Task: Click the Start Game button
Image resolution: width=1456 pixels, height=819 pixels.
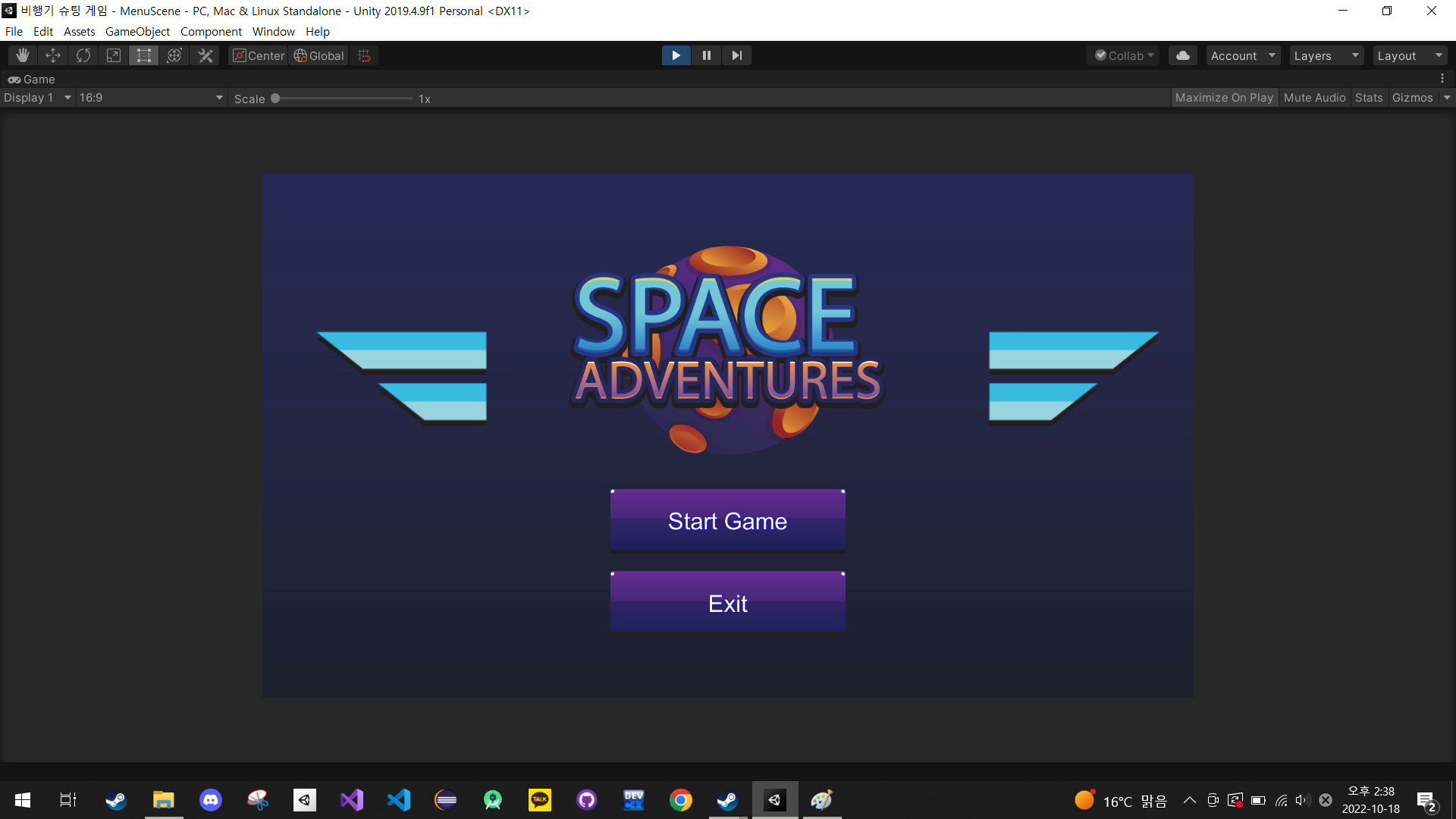Action: tap(726, 520)
